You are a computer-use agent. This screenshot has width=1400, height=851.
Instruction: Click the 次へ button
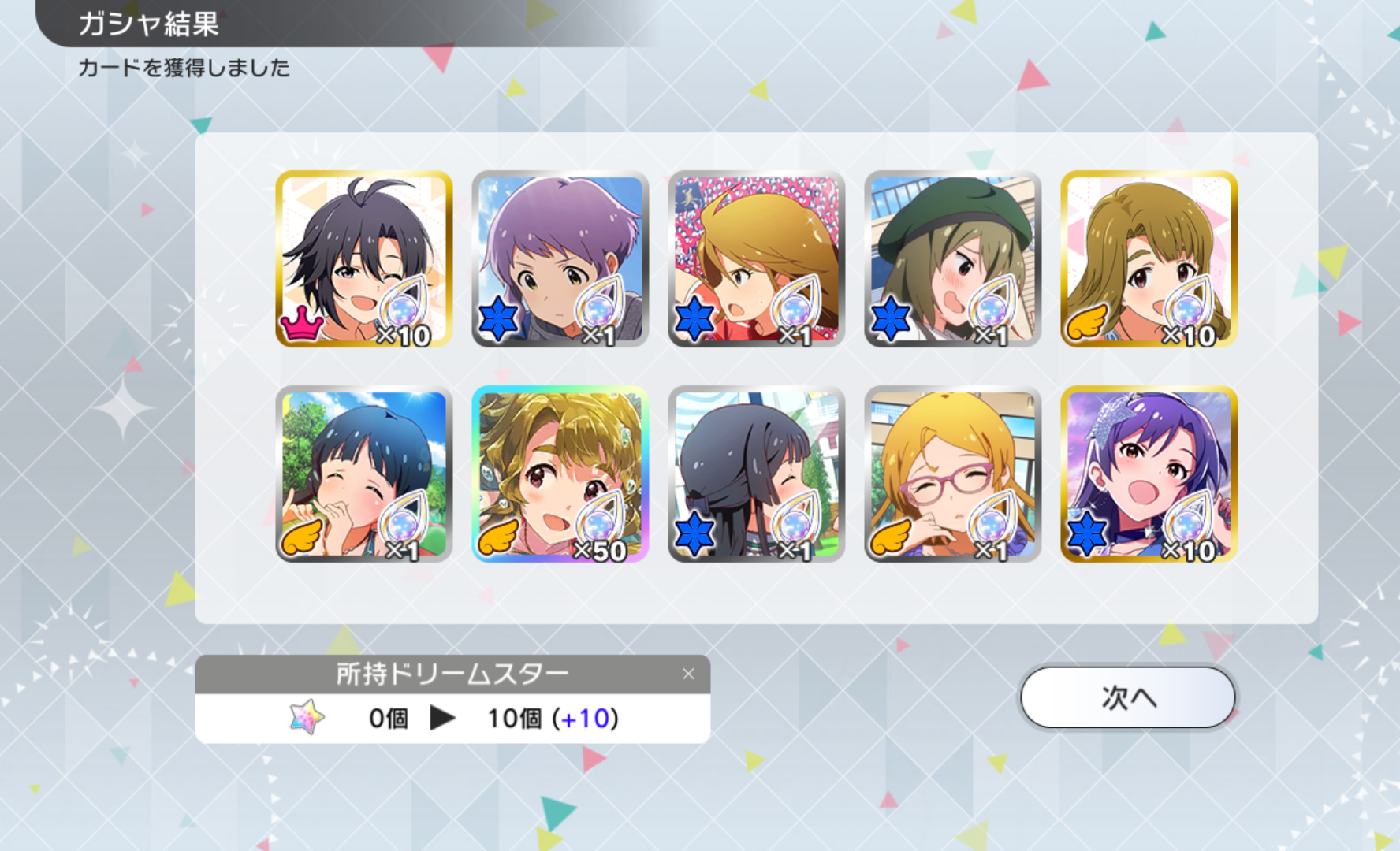coord(1127,697)
